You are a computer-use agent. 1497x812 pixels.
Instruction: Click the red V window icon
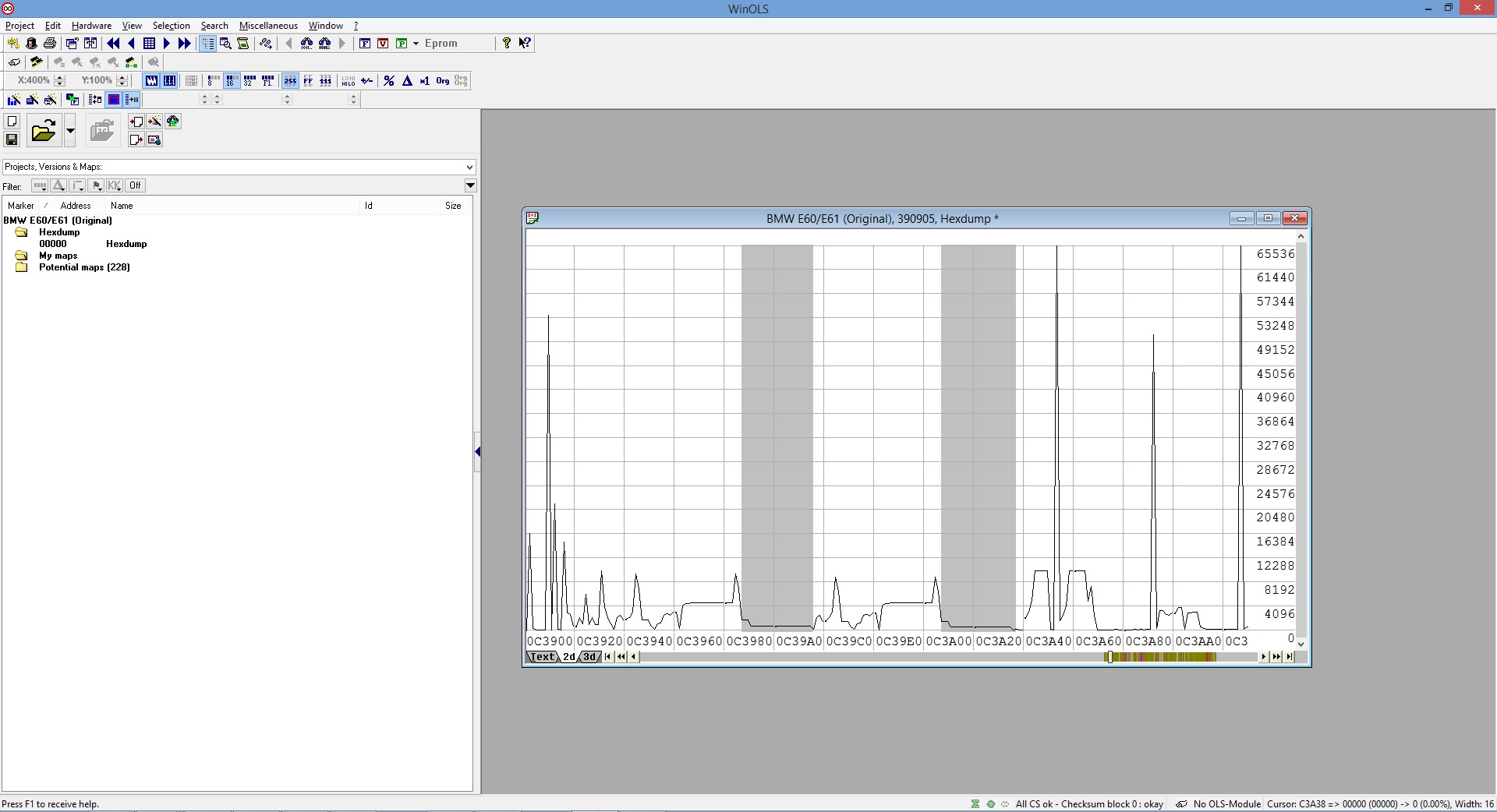(x=383, y=44)
